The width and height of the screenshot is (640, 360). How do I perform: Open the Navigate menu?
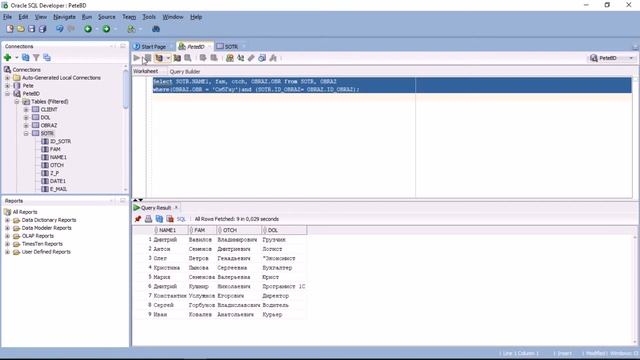click(x=64, y=17)
